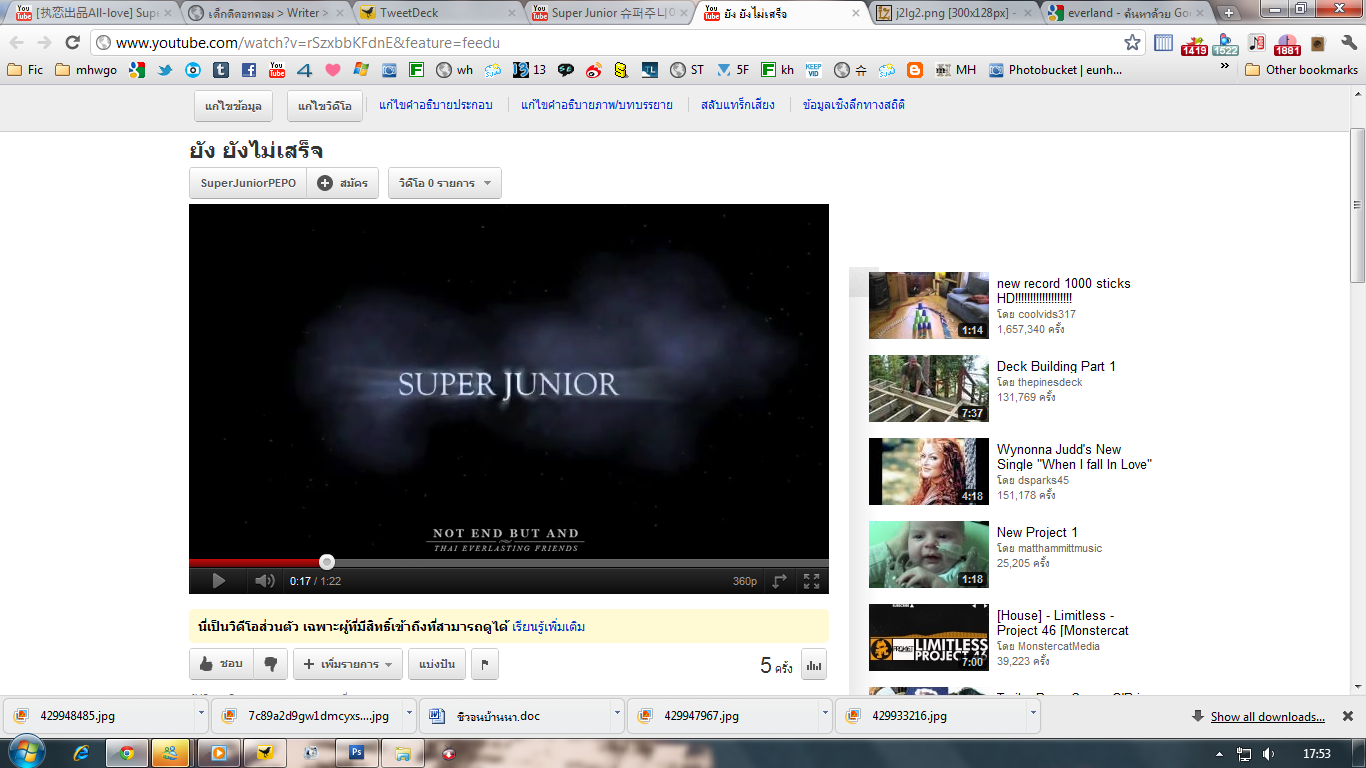Screen dimensions: 1366x768
Task: Open the 'new record 1000 sticks' video thumbnail
Action: pos(929,306)
